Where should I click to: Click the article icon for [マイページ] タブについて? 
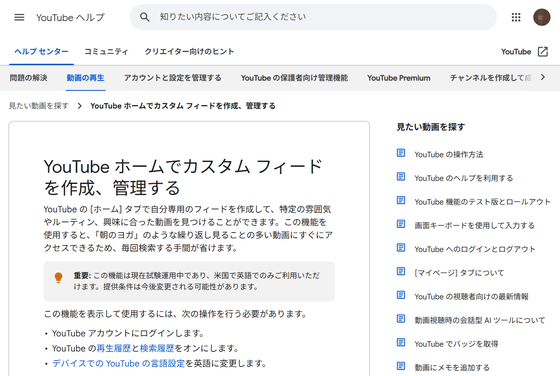[x=401, y=271]
